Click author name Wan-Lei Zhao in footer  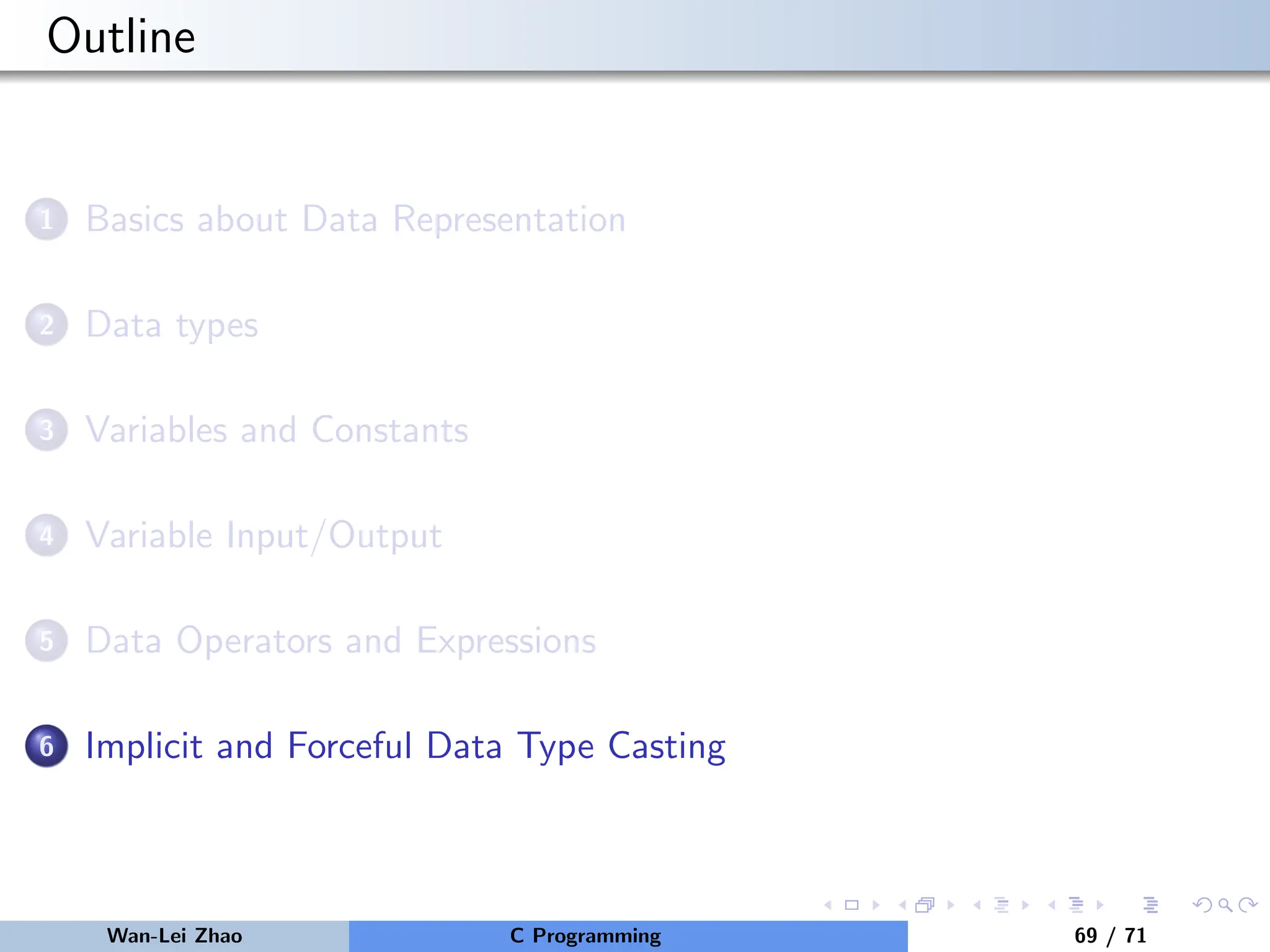coord(174,935)
